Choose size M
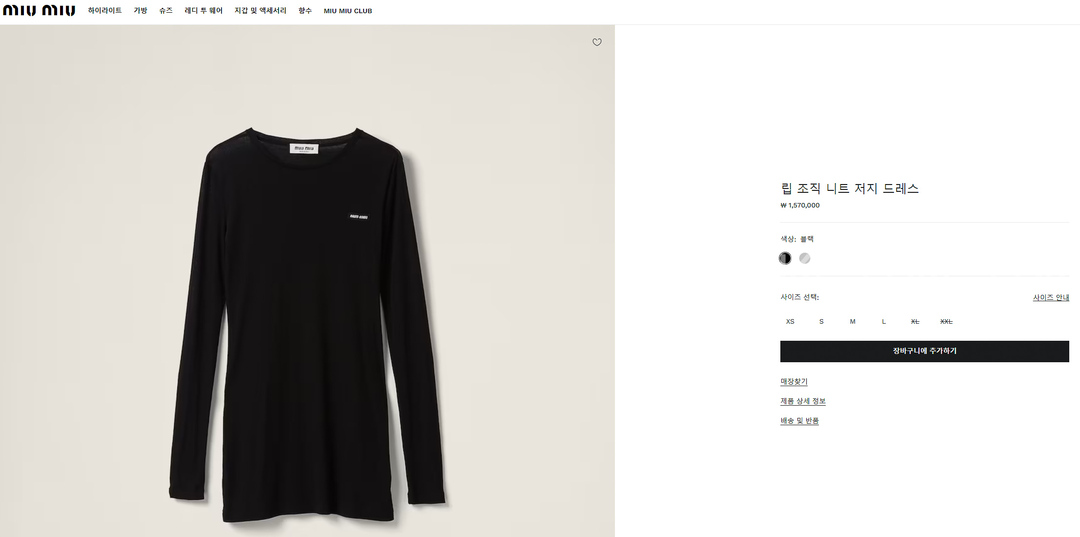The width and height of the screenshot is (1080, 537). pos(852,321)
